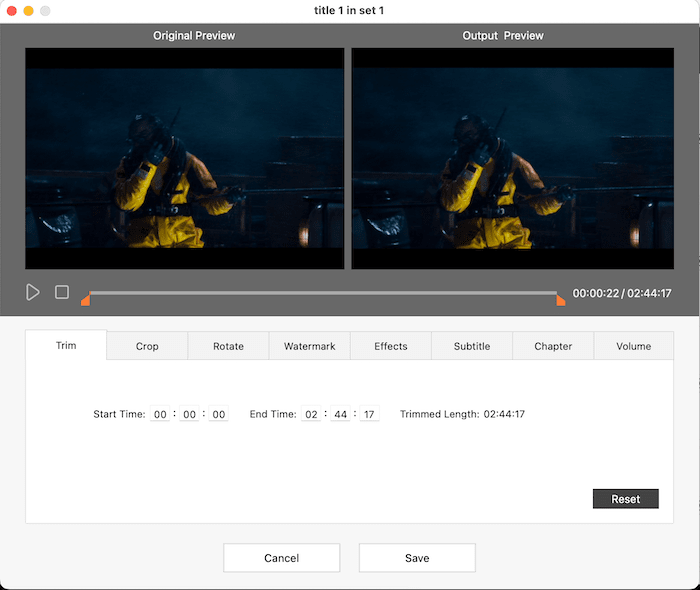Click the End Time hours field
Image resolution: width=700 pixels, height=590 pixels.
click(311, 414)
